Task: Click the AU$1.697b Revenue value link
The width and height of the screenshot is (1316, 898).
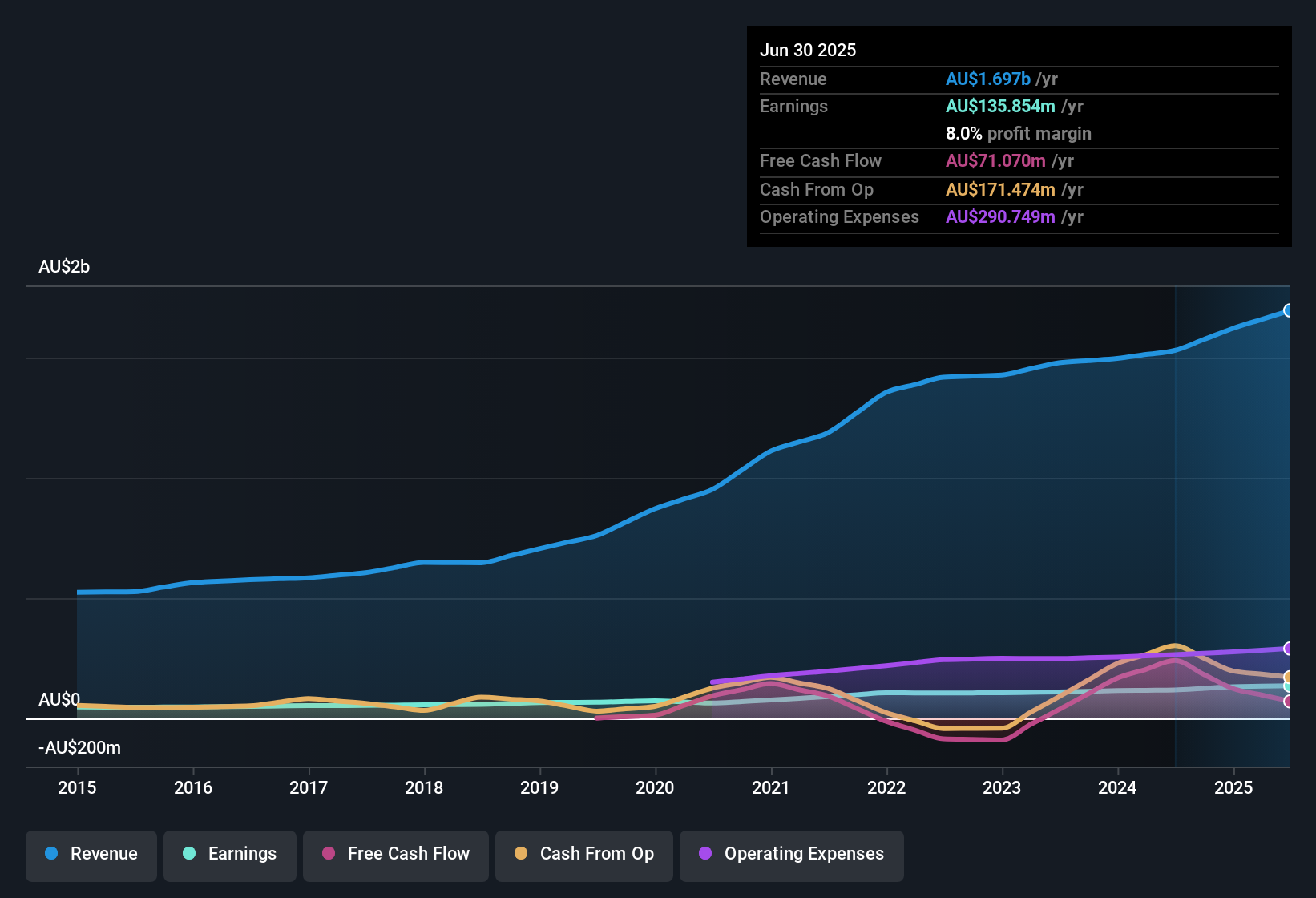Action: [987, 79]
